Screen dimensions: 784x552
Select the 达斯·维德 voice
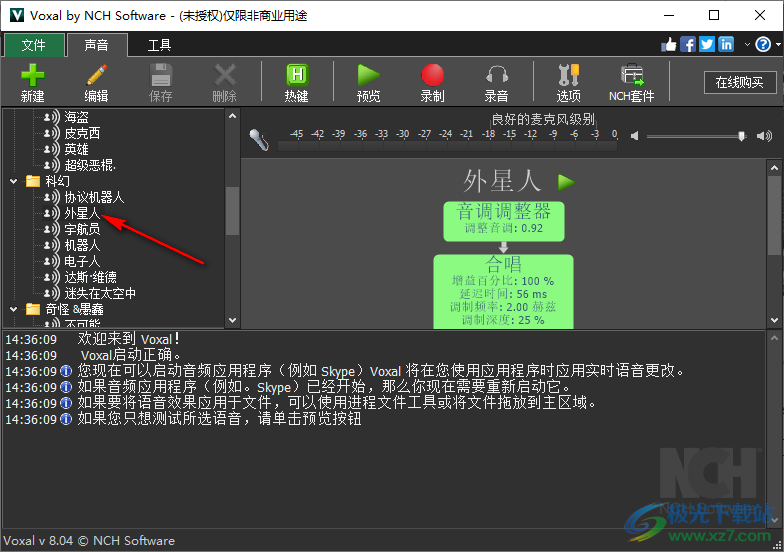click(90, 278)
